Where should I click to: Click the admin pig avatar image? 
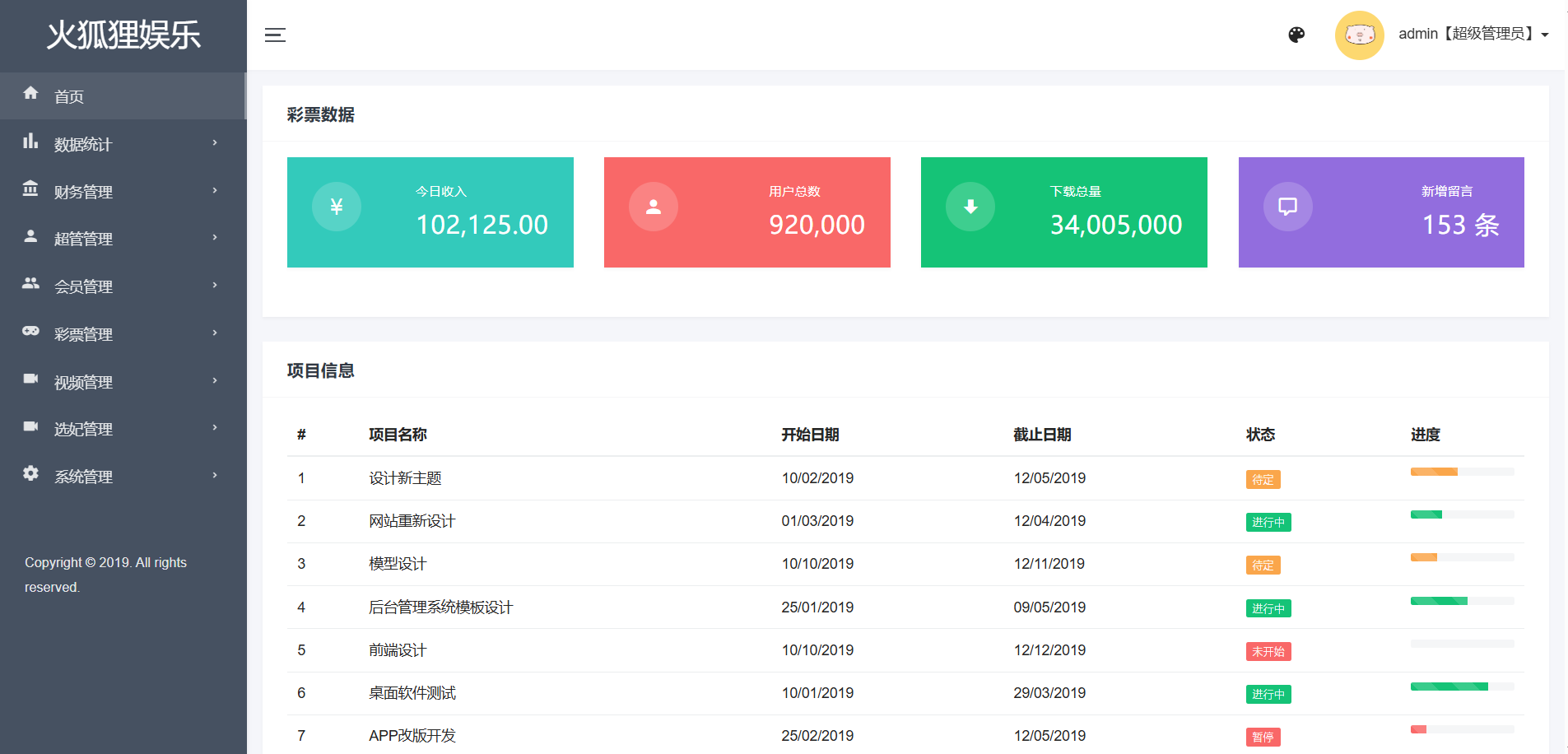[x=1359, y=35]
